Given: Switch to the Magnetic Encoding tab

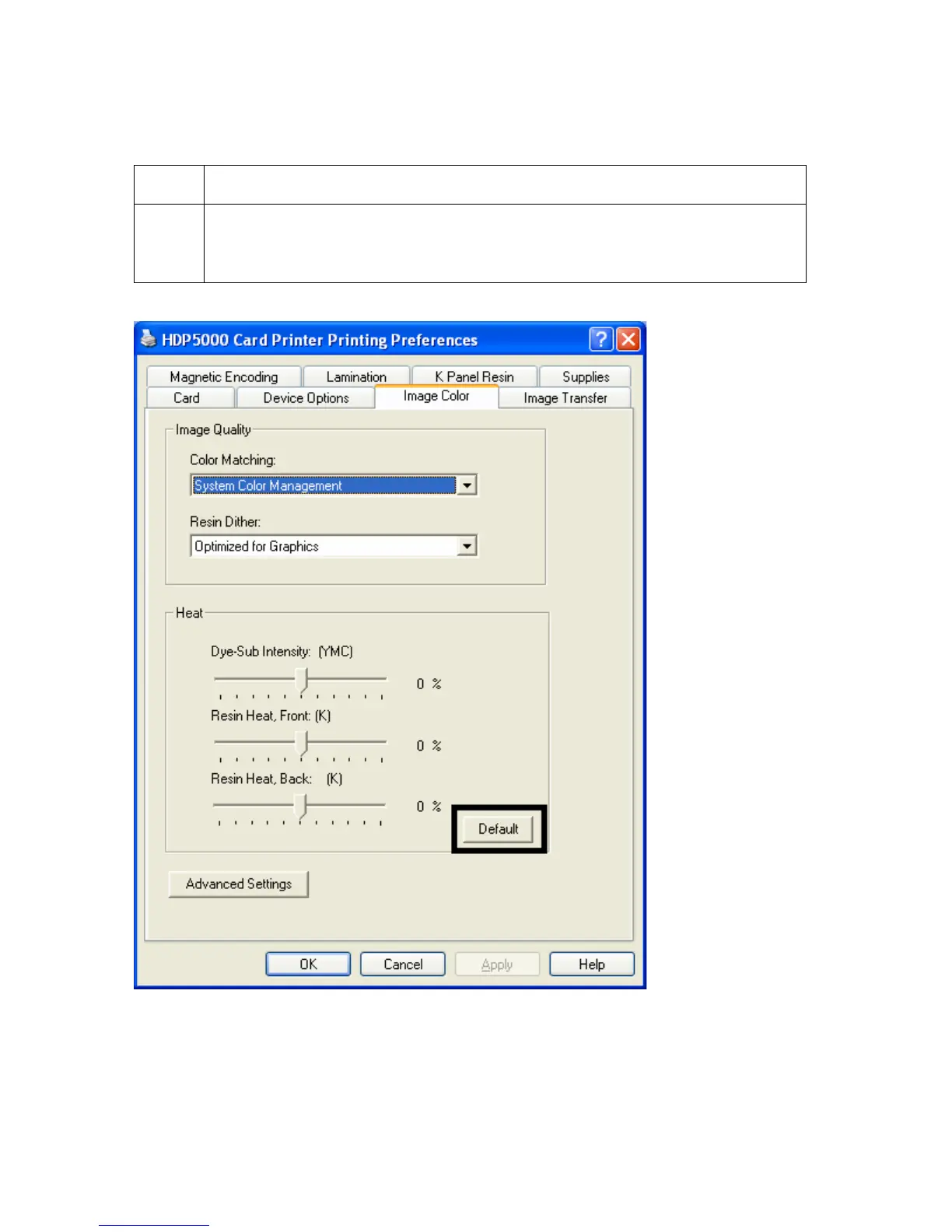Looking at the screenshot, I should tap(223, 376).
